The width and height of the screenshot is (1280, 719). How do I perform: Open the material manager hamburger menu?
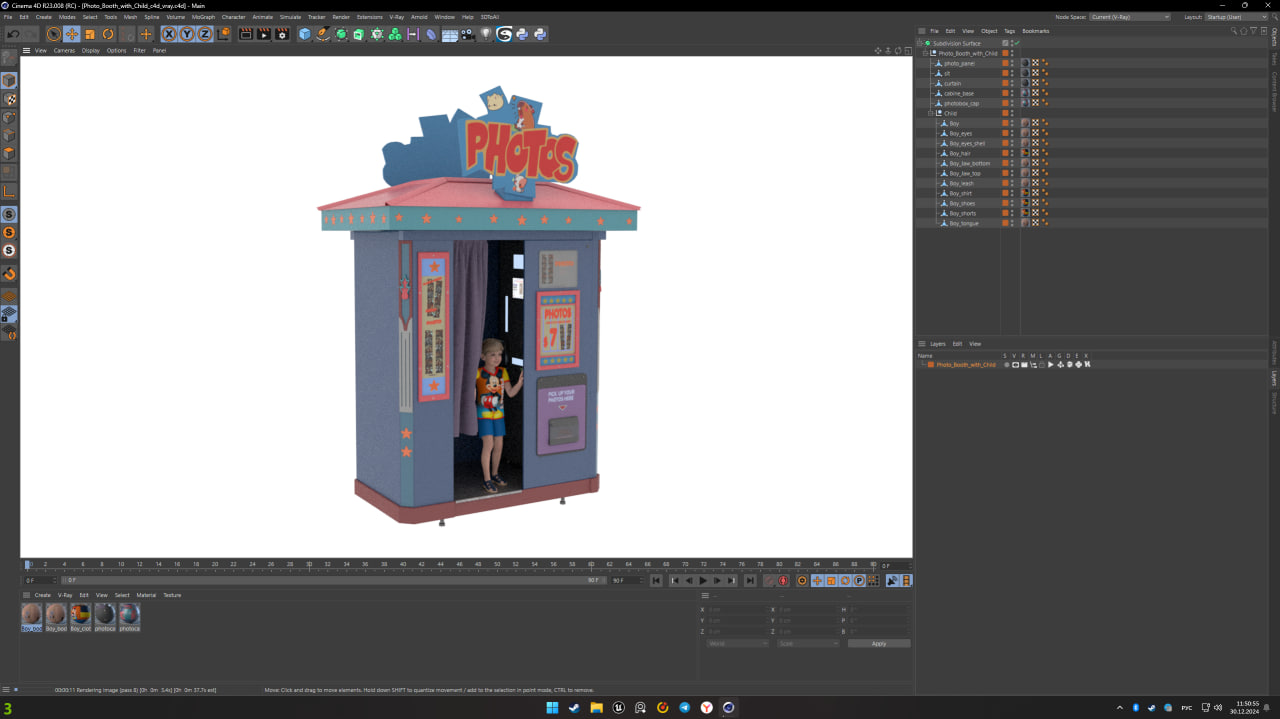click(x=26, y=595)
